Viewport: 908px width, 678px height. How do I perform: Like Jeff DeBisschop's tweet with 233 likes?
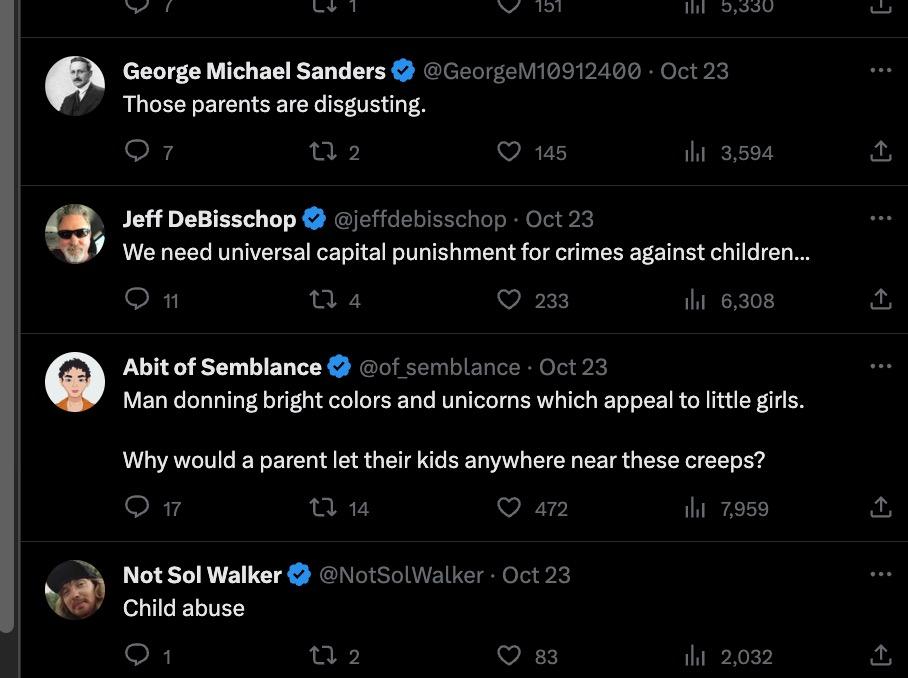[510, 300]
